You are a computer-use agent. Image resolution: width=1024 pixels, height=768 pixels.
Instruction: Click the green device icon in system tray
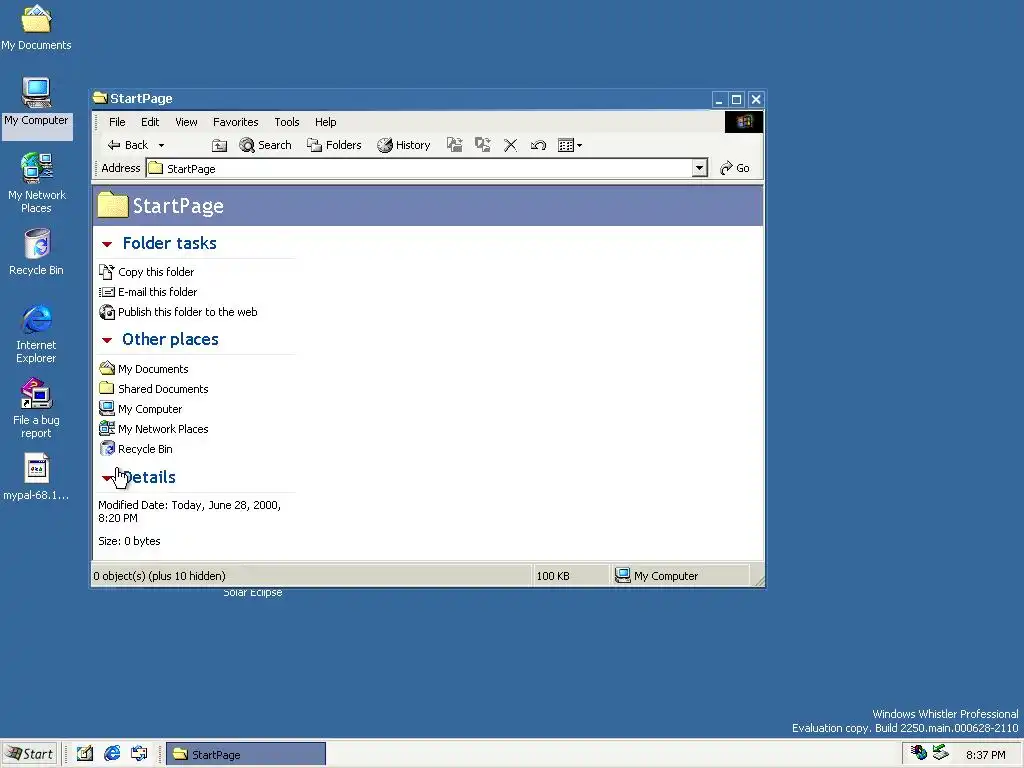click(x=940, y=753)
